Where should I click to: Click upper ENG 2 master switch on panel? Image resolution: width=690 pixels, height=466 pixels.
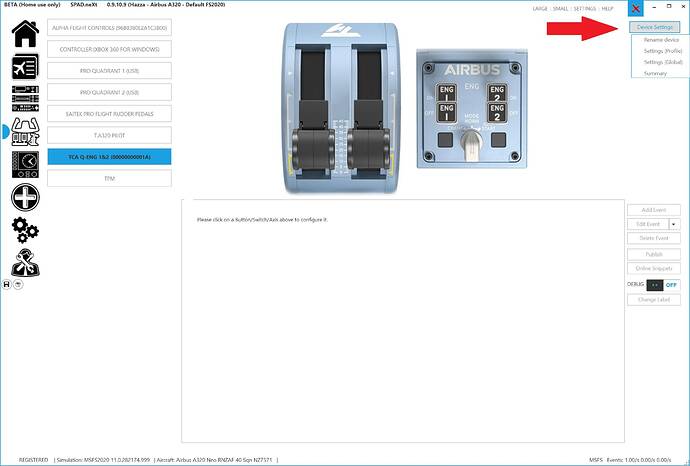(497, 93)
